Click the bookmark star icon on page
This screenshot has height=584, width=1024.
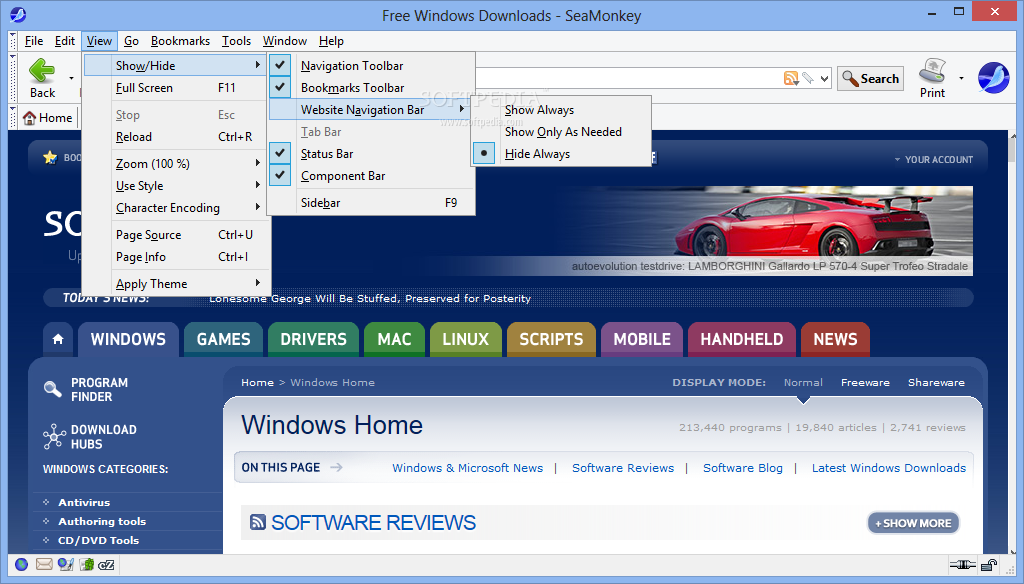[50, 157]
